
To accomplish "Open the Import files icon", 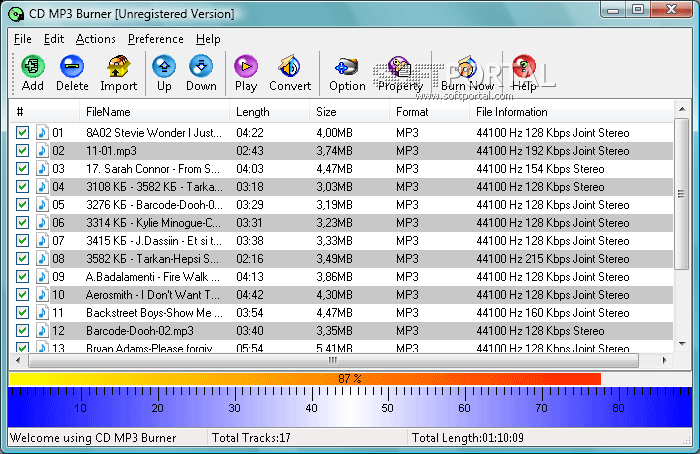I will coord(119,70).
